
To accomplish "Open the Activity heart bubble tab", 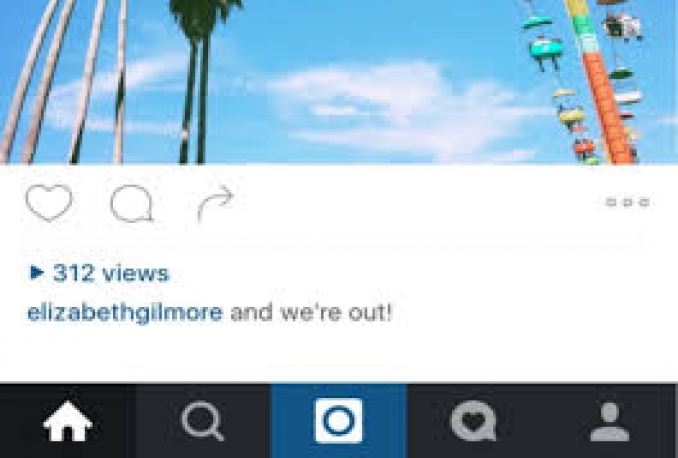I will [x=474, y=421].
